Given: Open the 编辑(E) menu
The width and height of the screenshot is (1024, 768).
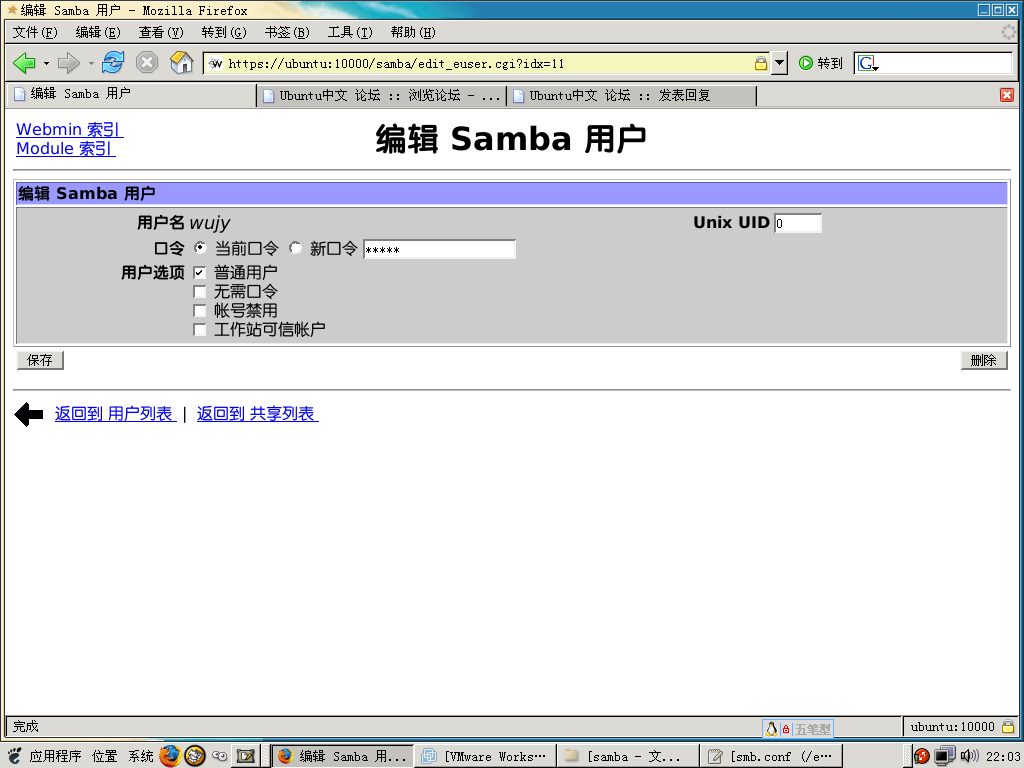Looking at the screenshot, I should coord(98,33).
